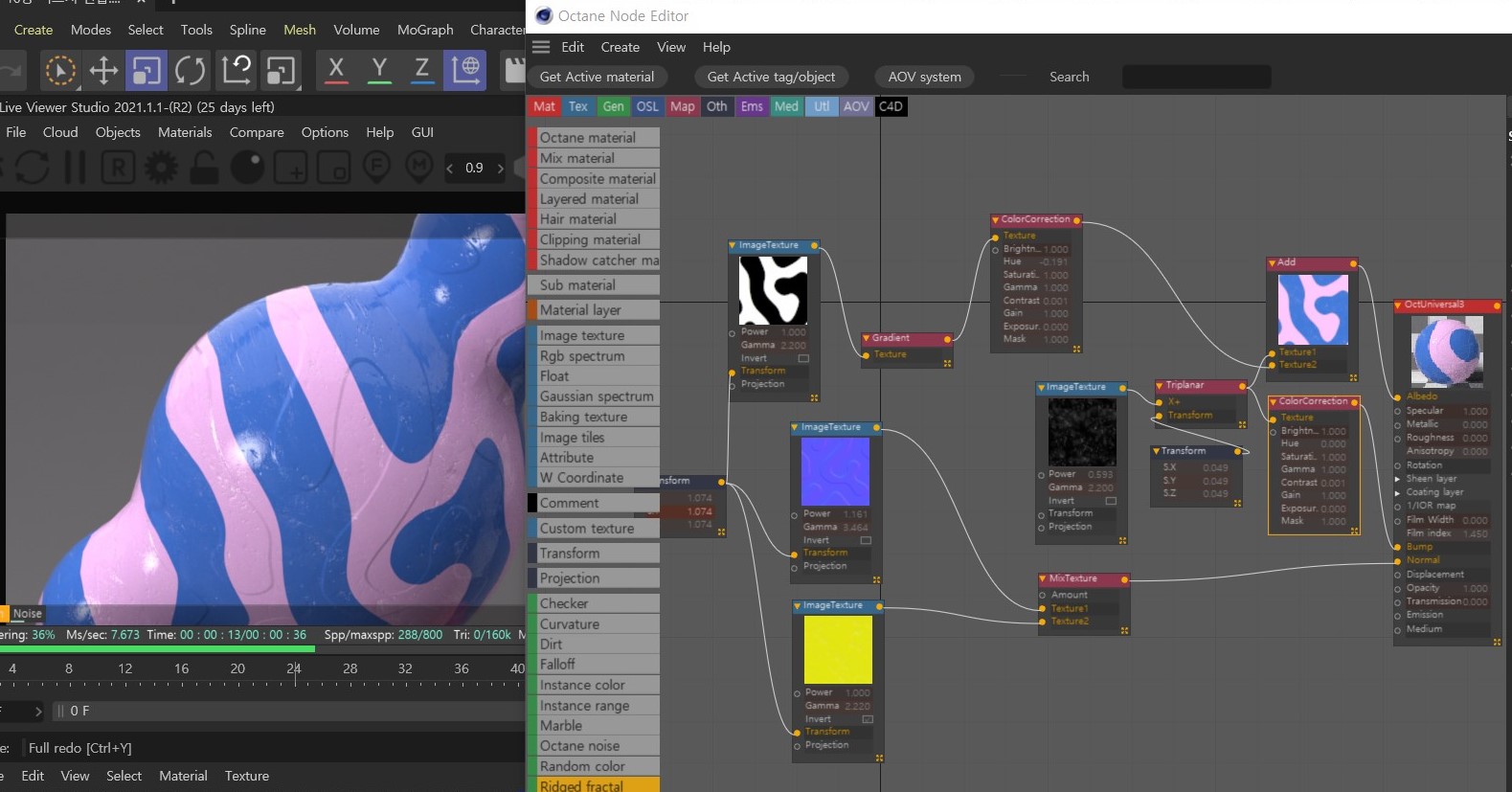The height and width of the screenshot is (792, 1512).
Task: Collapse the top ColorCorrection node
Action: [995, 219]
